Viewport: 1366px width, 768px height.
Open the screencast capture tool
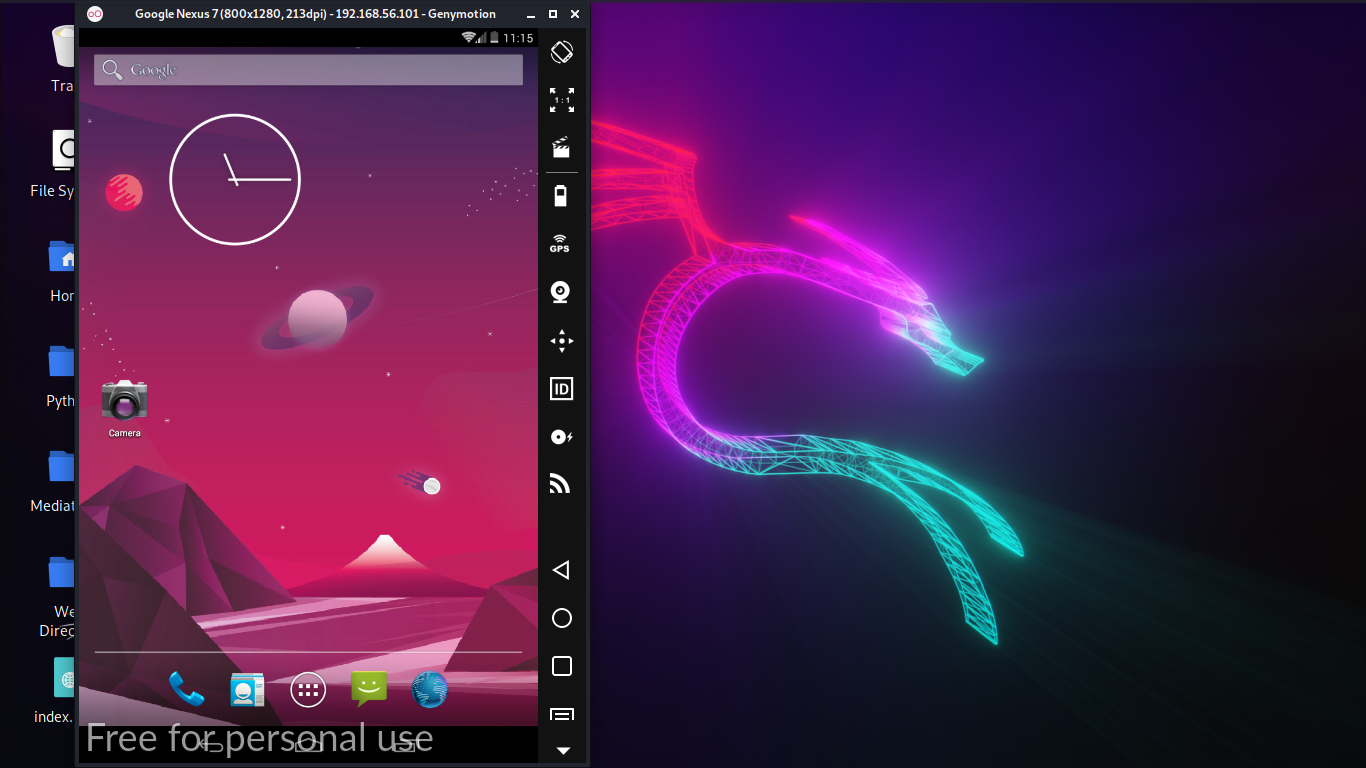(x=562, y=148)
